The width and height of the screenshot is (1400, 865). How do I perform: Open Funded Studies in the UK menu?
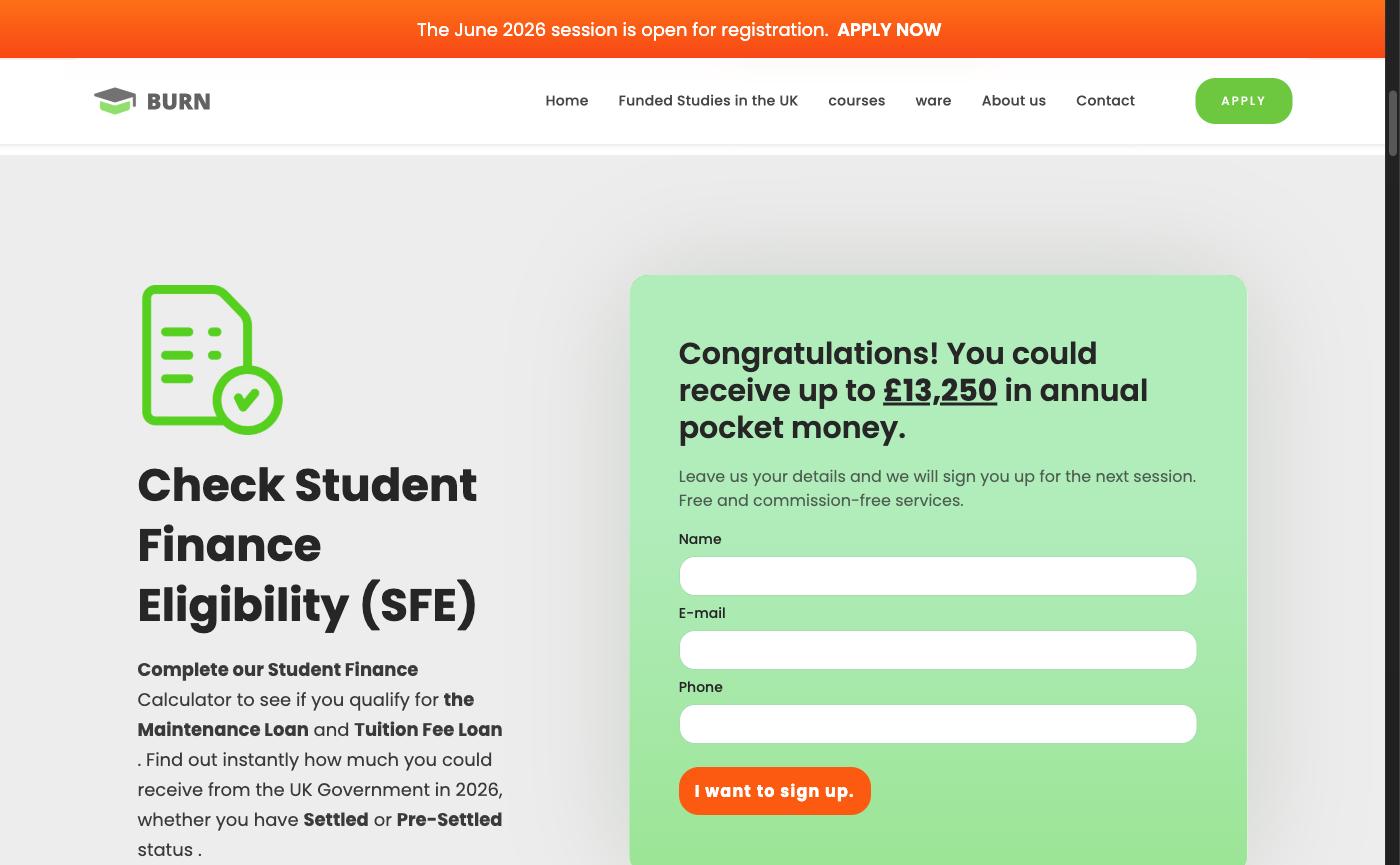pos(708,101)
